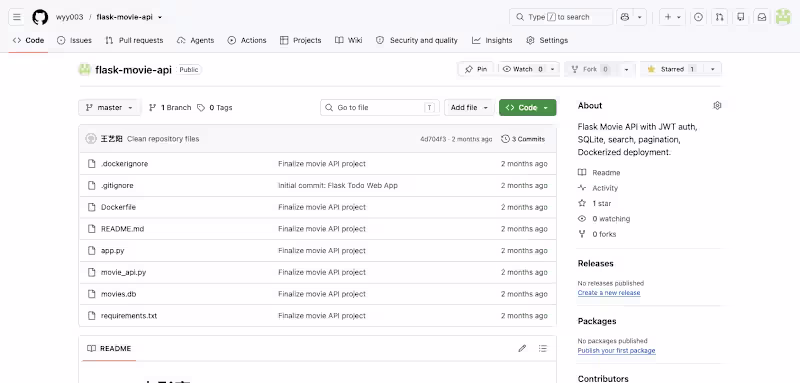800x383 pixels.
Task: Expand Copilot dropdown arrow in header
Action: click(640, 17)
